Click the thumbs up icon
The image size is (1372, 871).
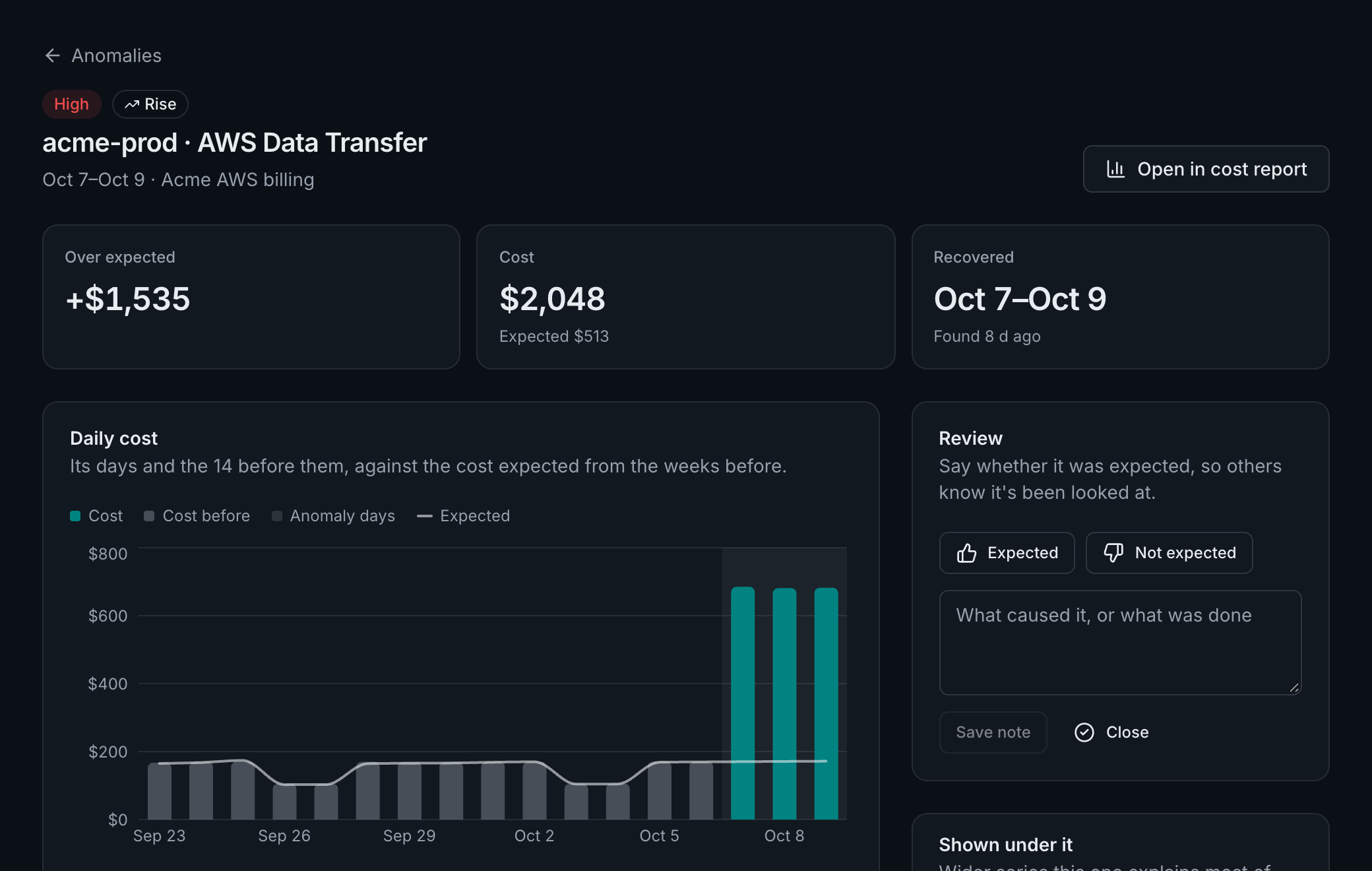(x=966, y=553)
